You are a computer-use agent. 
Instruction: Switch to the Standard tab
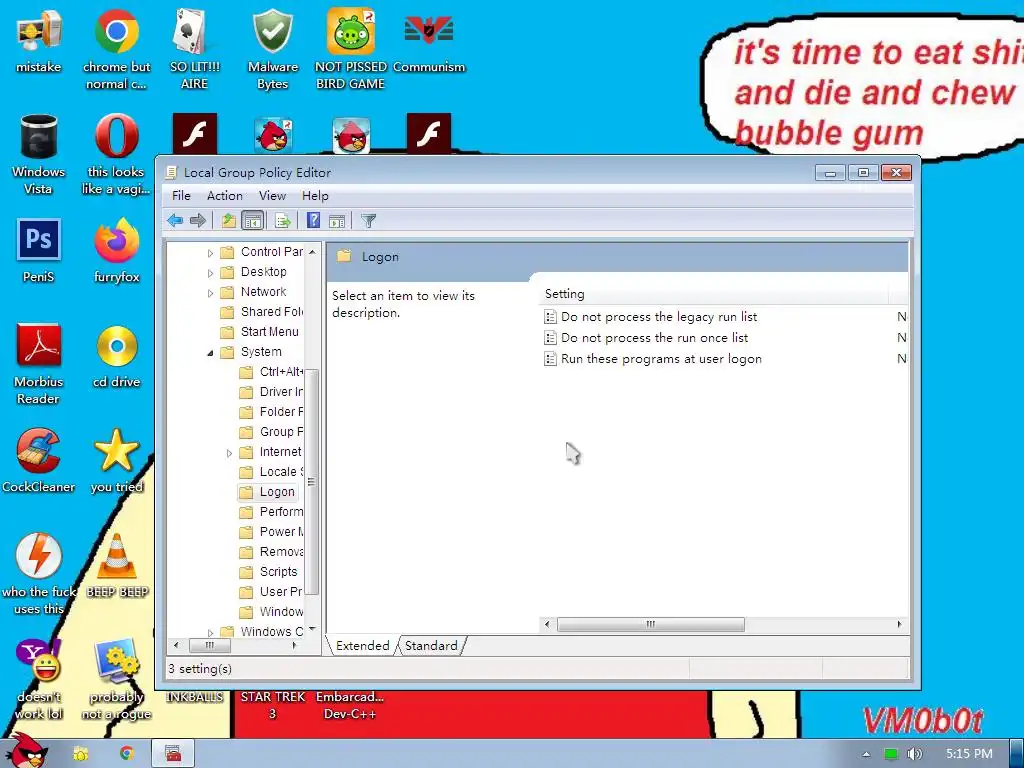coord(431,646)
